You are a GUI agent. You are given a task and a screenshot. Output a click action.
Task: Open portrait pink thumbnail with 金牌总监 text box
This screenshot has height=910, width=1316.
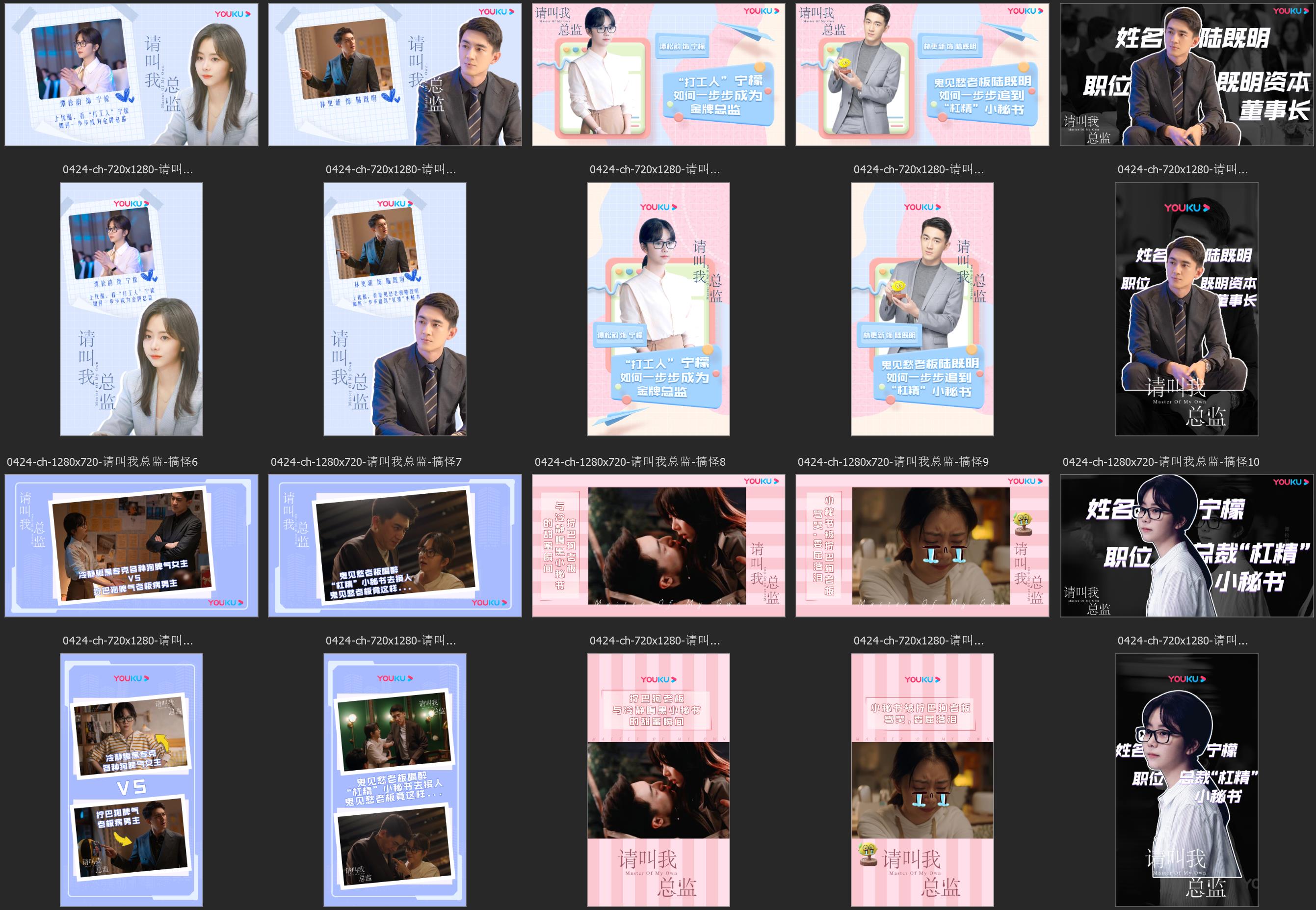click(x=659, y=310)
